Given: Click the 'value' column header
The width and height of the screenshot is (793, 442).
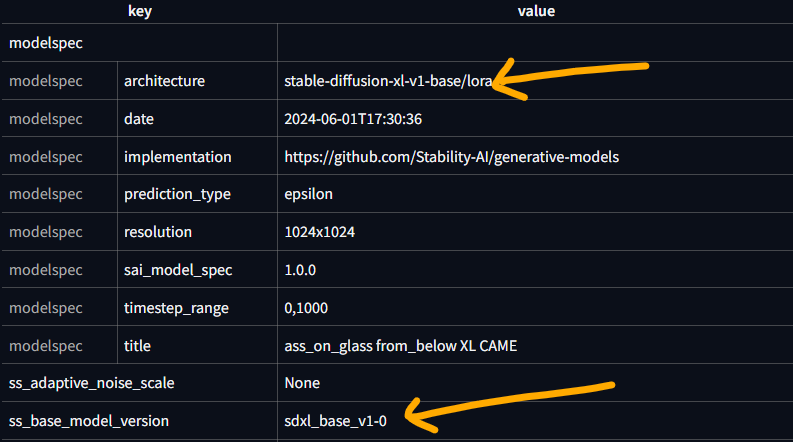Looking at the screenshot, I should point(536,11).
